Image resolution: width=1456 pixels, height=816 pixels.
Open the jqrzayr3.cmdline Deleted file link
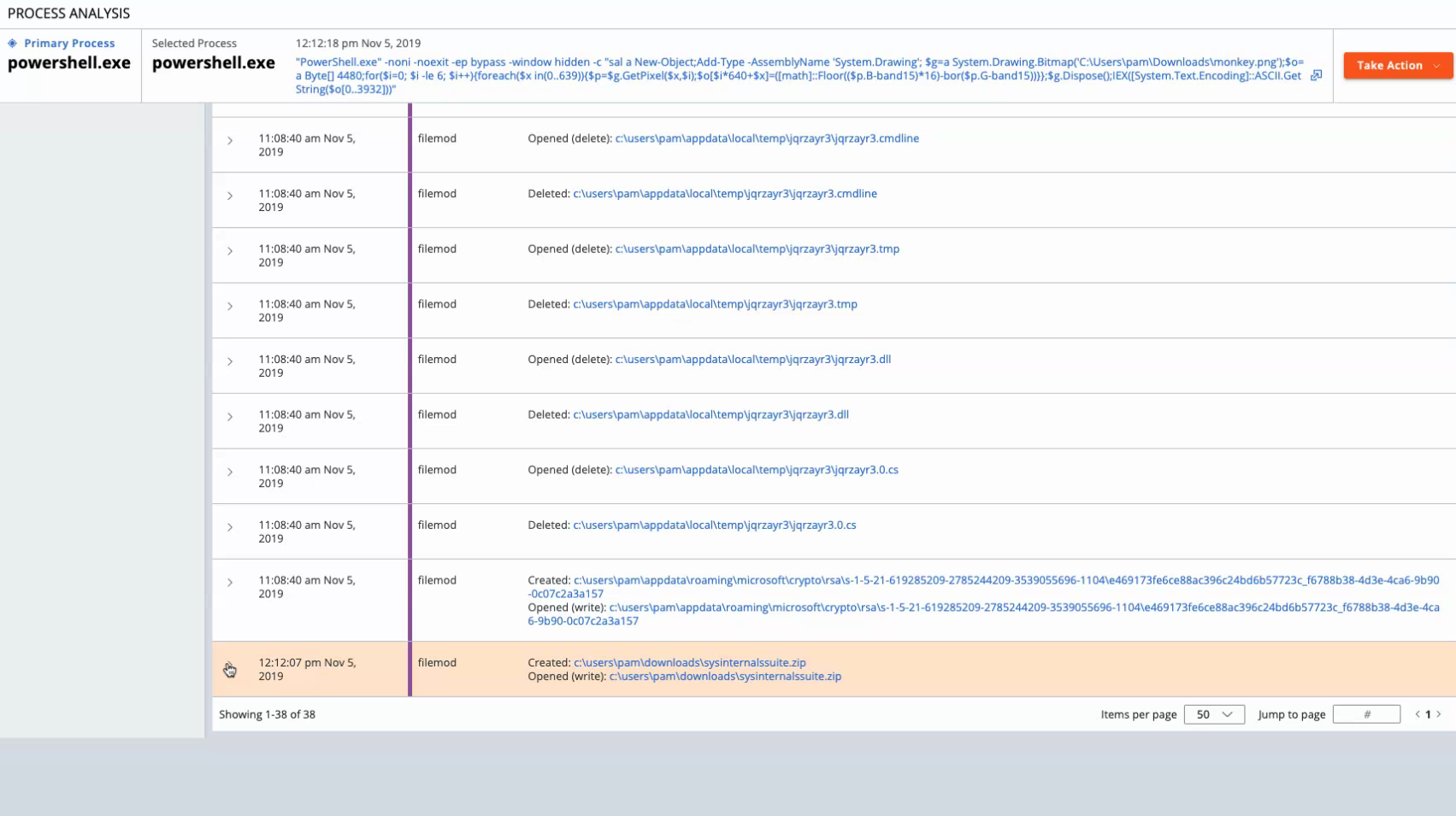723,193
